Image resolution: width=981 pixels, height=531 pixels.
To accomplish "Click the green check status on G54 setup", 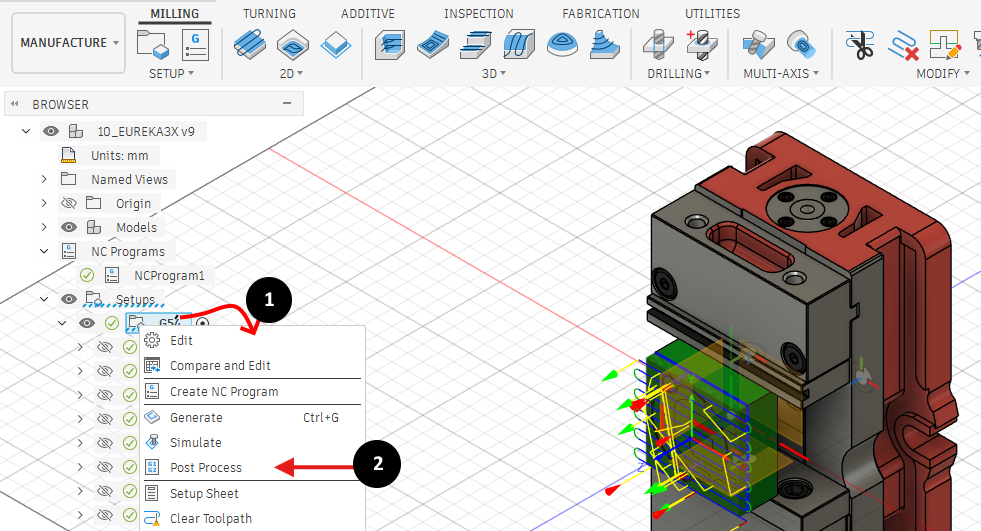I will pyautogui.click(x=112, y=323).
